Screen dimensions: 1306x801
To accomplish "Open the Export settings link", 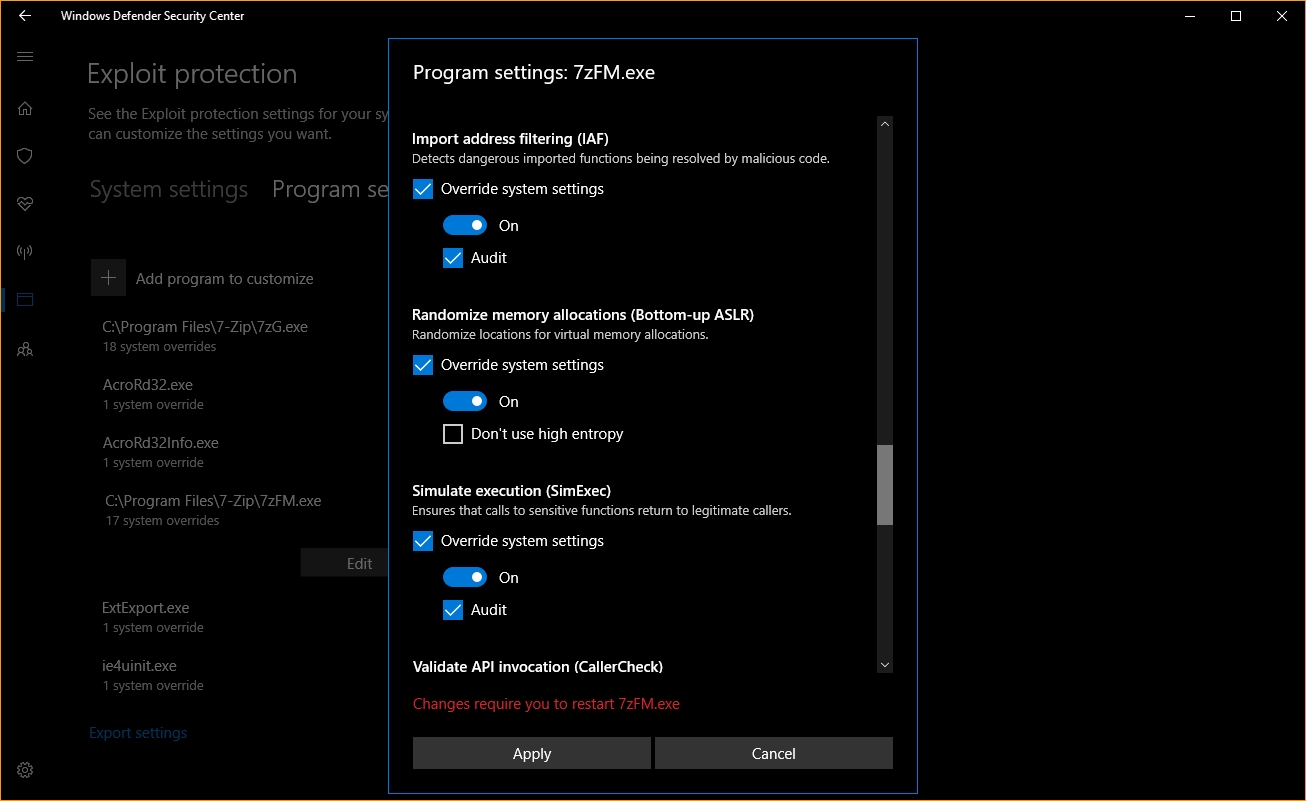I will [138, 733].
